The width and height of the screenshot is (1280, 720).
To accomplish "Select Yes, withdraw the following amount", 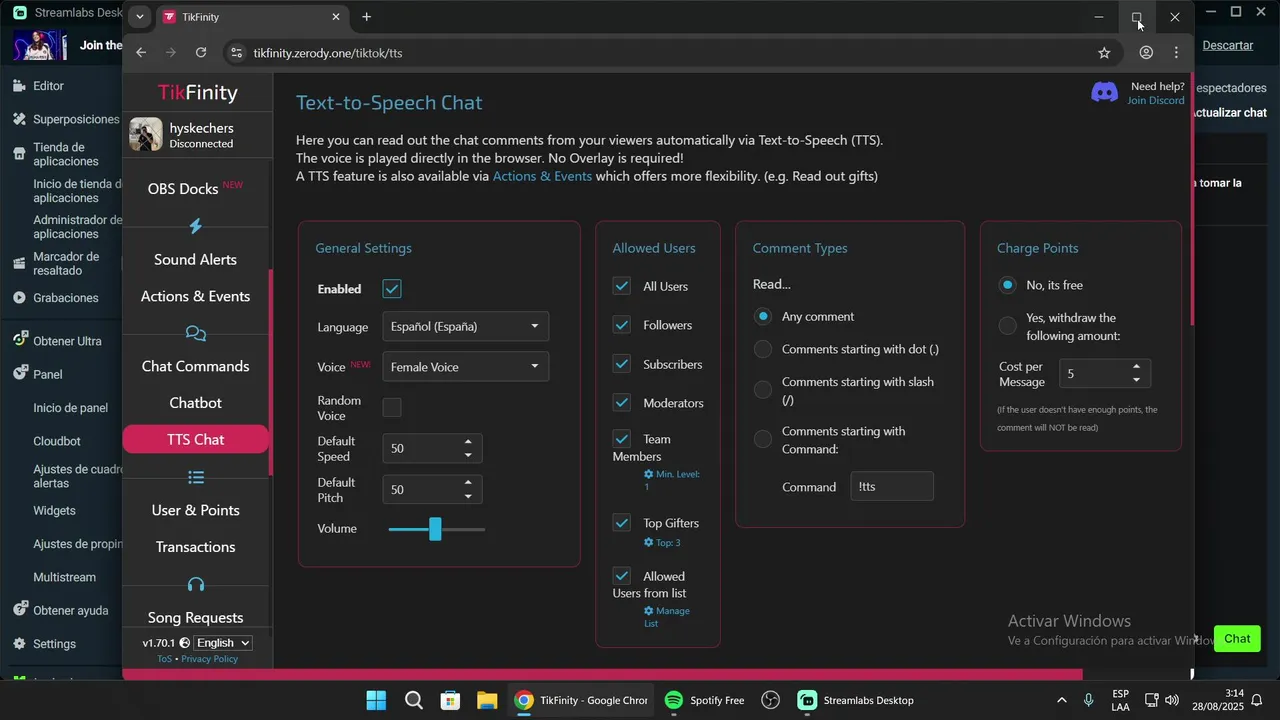I will tap(1007, 326).
